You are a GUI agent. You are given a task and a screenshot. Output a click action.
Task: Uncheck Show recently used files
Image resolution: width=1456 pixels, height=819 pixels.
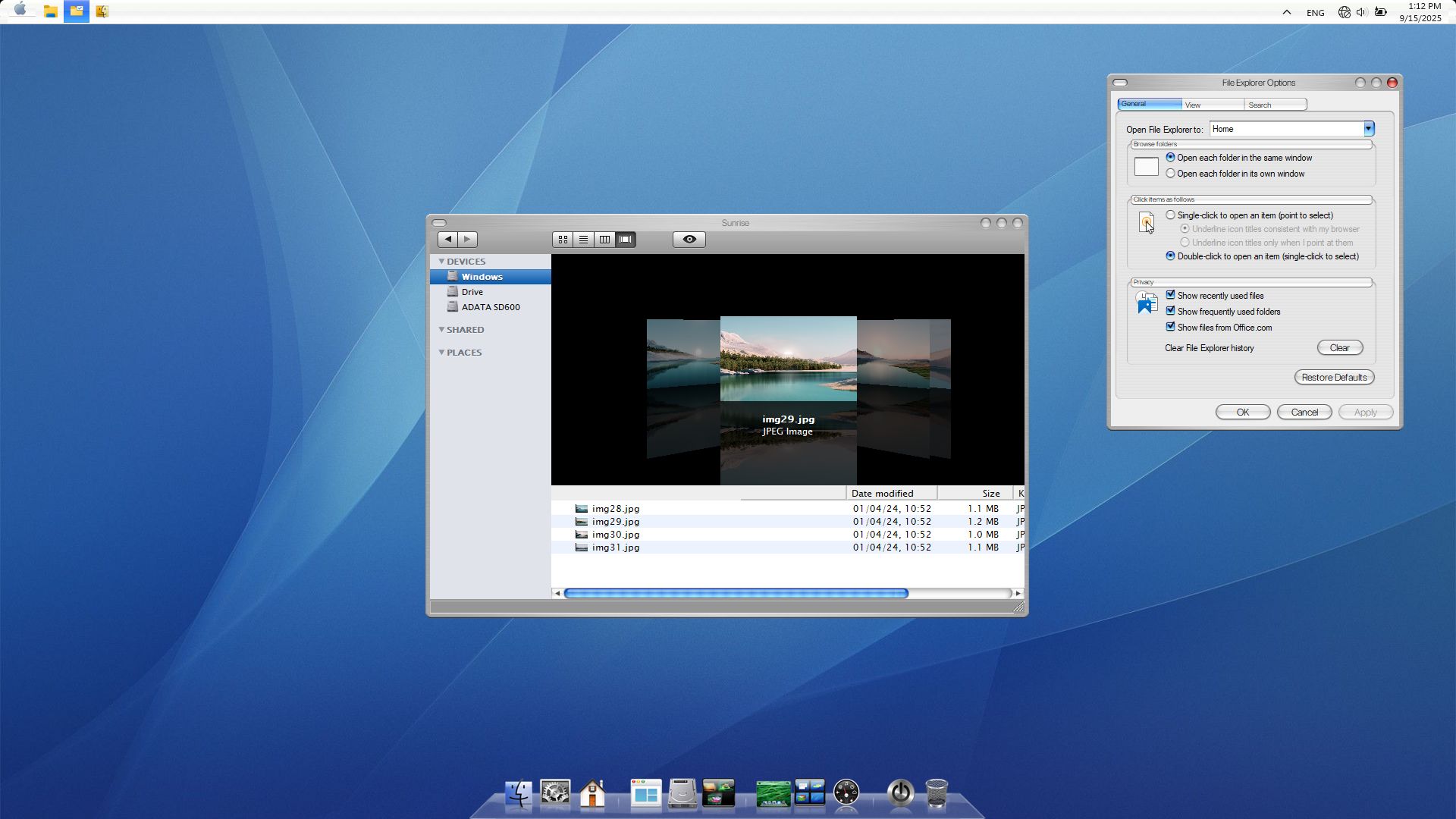1171,295
